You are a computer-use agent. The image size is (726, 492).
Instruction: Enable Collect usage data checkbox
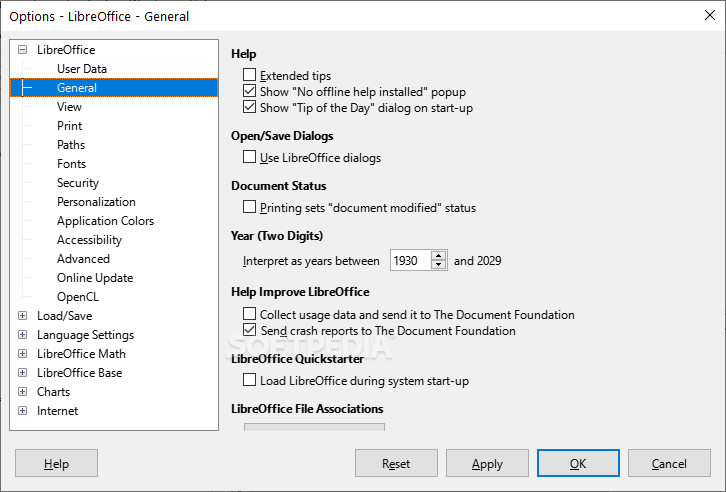(x=249, y=314)
